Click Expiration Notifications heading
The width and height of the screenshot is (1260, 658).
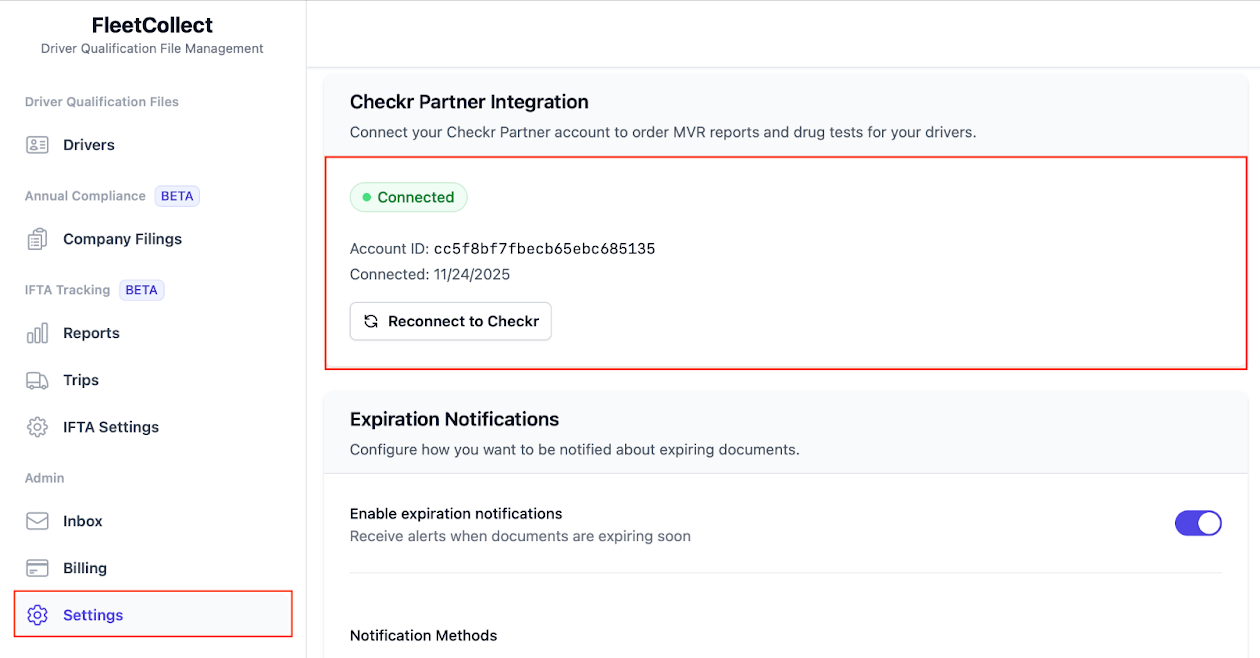click(x=454, y=419)
